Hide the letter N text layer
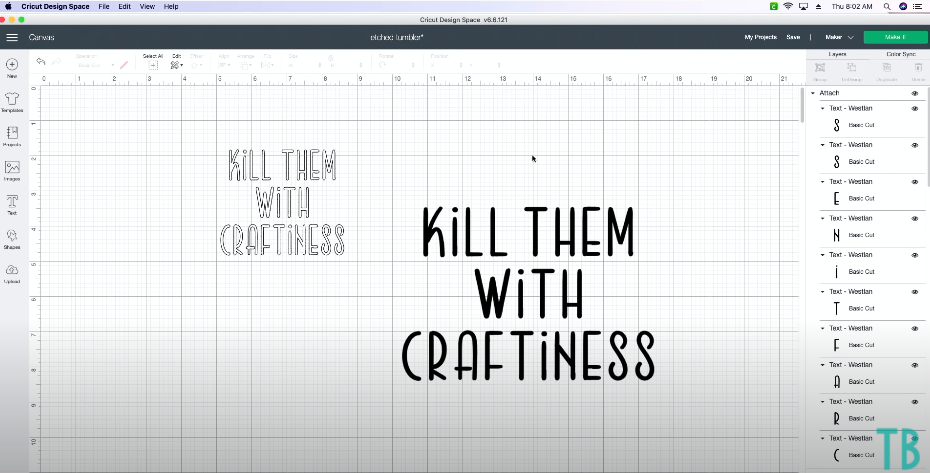The height and width of the screenshot is (473, 930). coord(915,218)
